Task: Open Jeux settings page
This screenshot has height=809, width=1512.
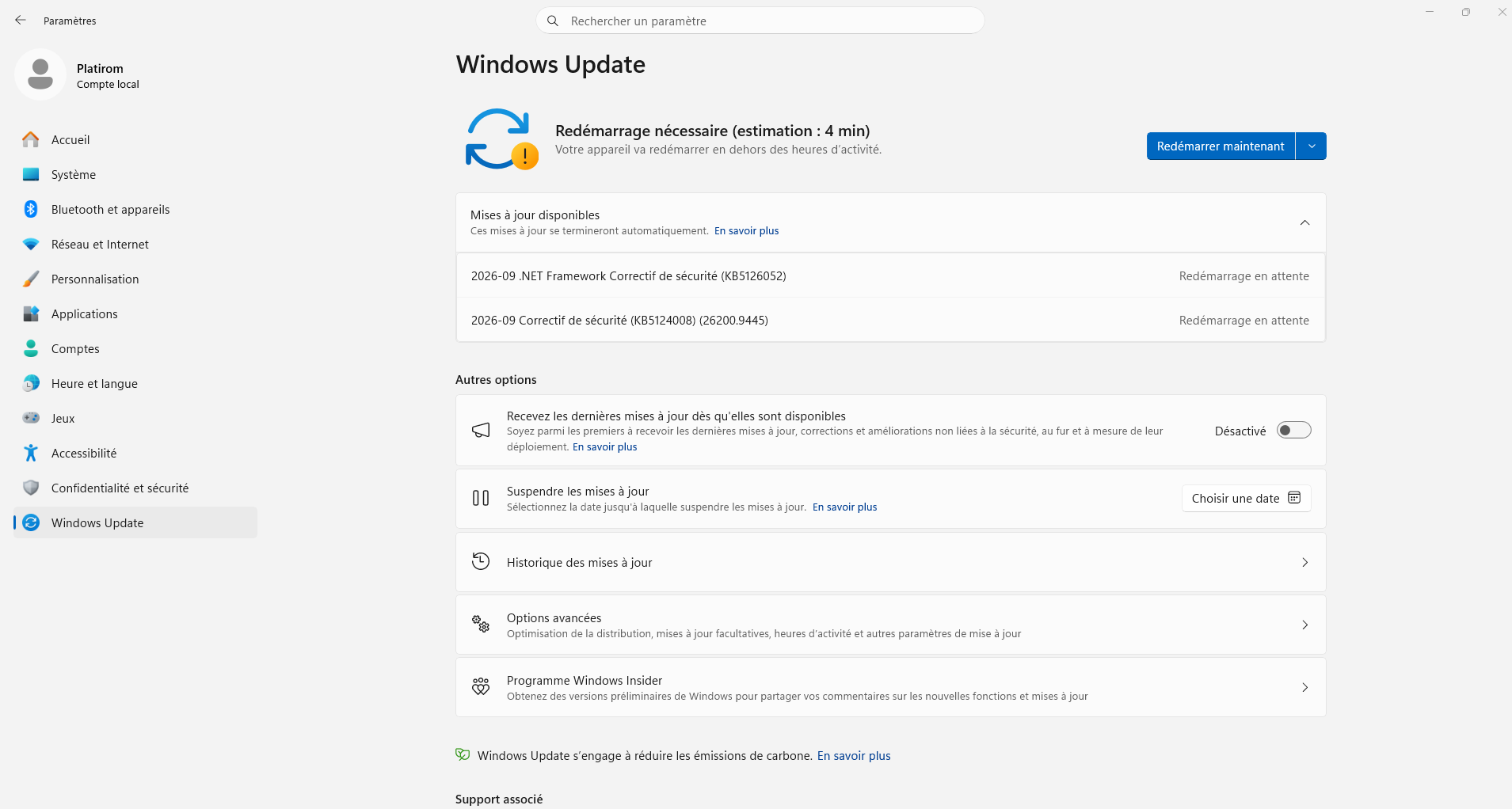Action: click(x=135, y=418)
